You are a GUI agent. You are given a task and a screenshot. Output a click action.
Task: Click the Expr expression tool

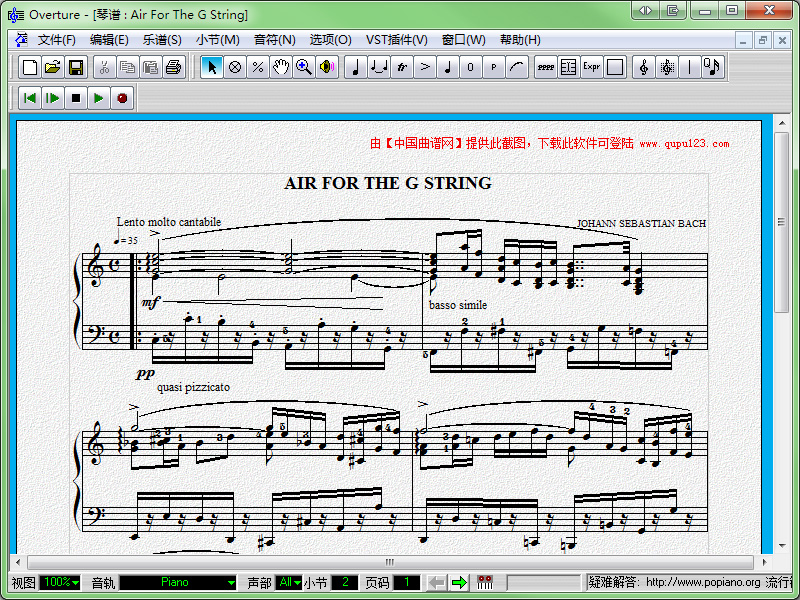tap(591, 67)
